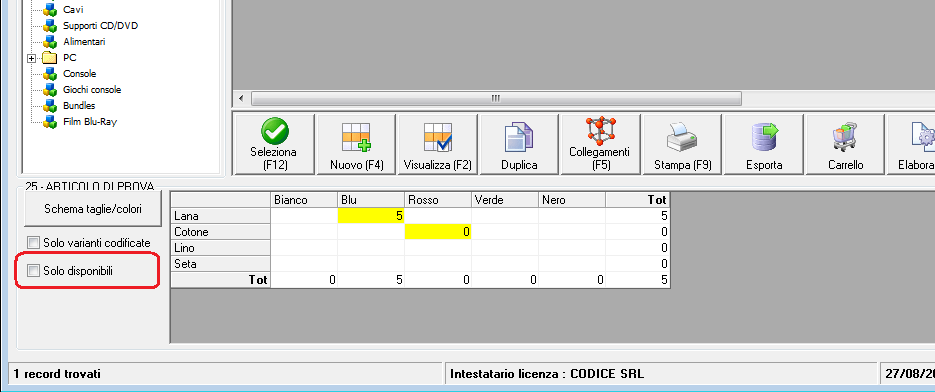Select the Seta row header

[221, 264]
